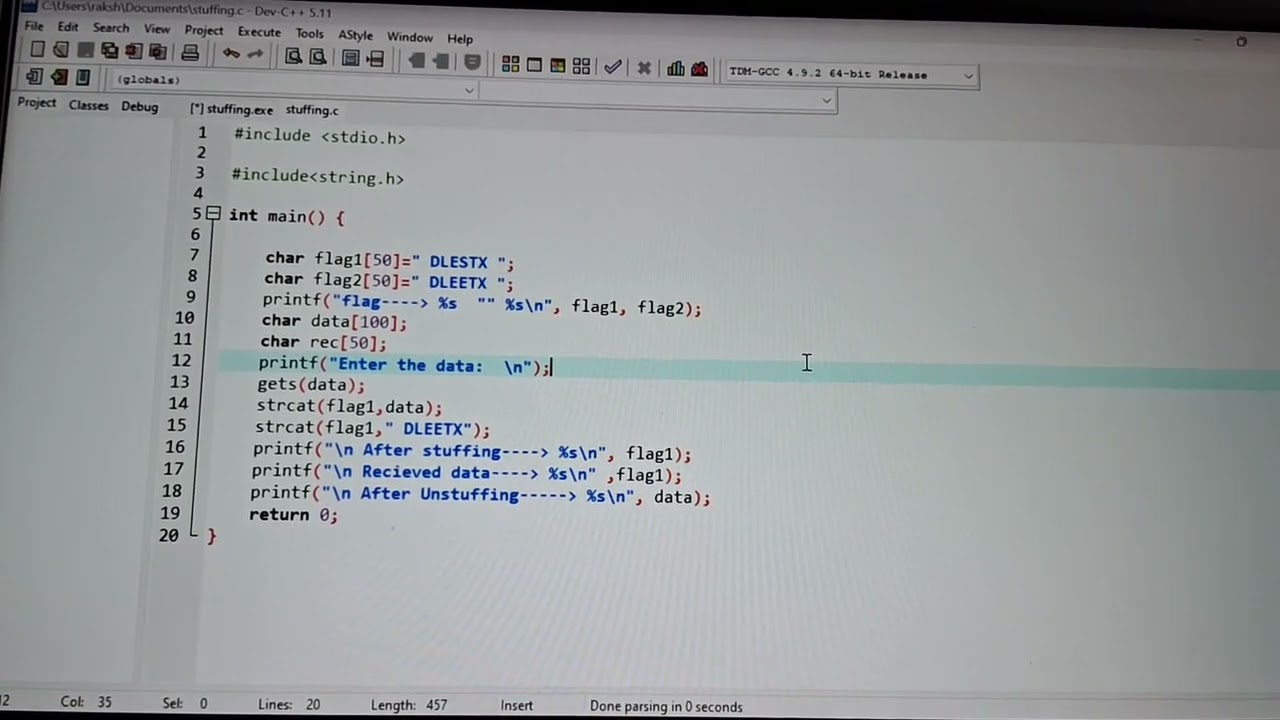Open the Edit menu
Viewport: 1280px width, 720px height.
pos(68,27)
